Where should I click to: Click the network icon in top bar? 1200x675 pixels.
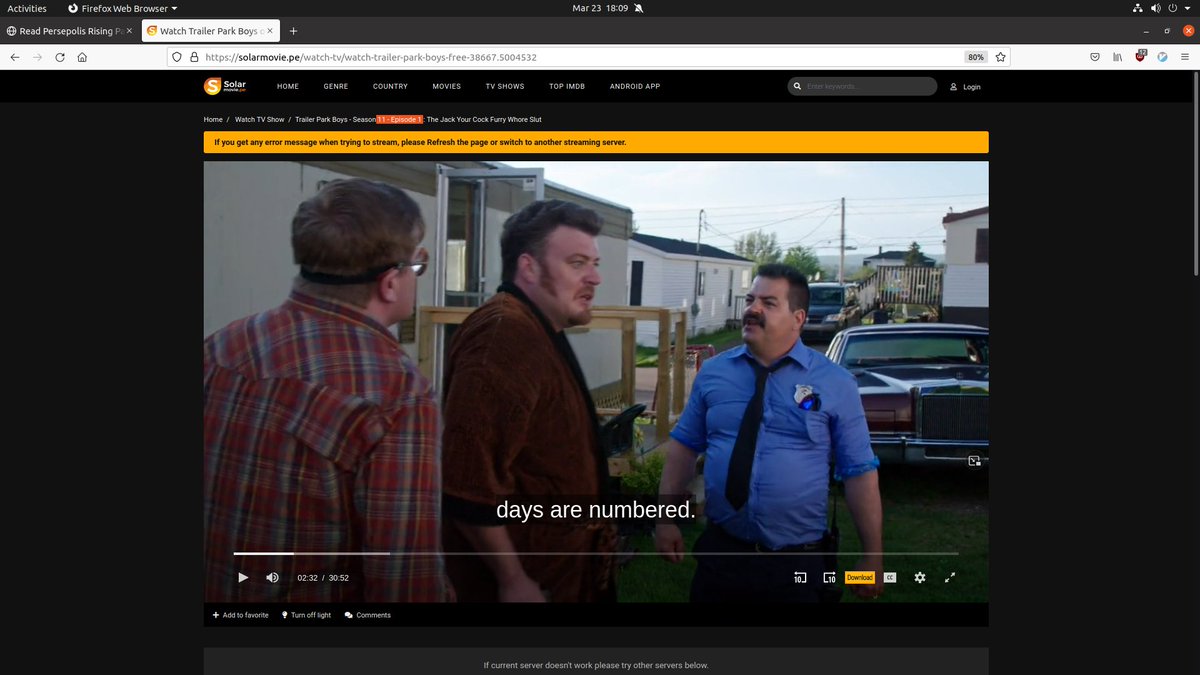point(1137,8)
